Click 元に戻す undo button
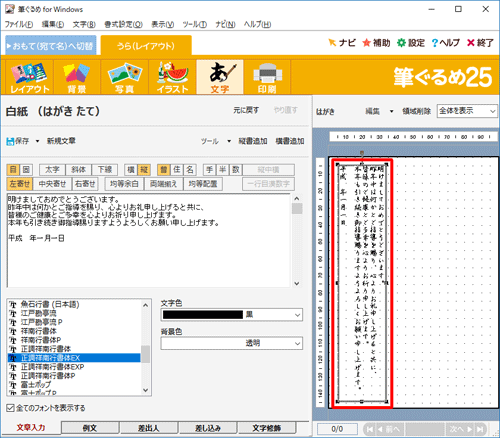This screenshot has height=438, width=500. point(246,110)
